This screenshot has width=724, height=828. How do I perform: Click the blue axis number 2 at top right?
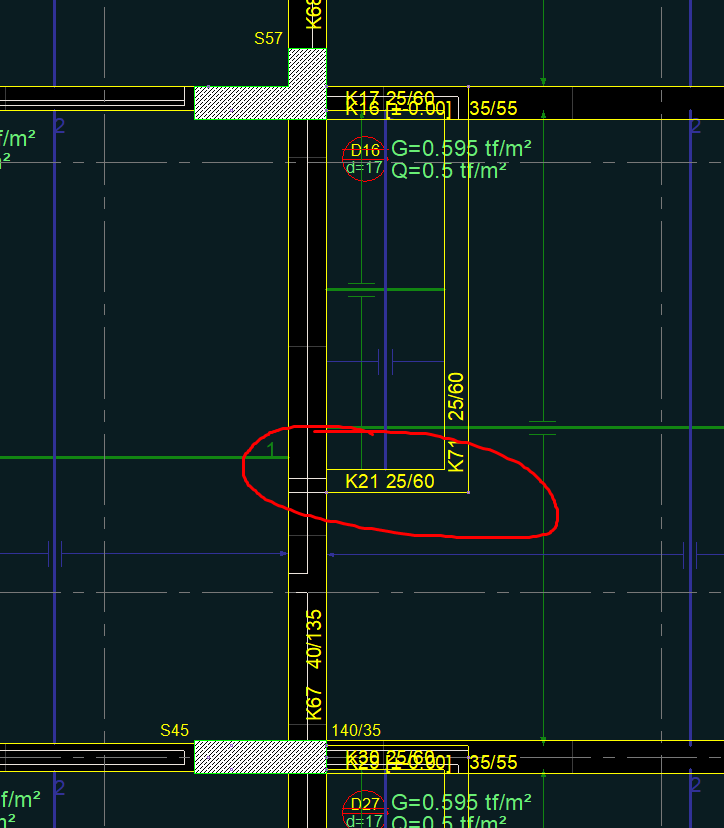click(x=695, y=126)
